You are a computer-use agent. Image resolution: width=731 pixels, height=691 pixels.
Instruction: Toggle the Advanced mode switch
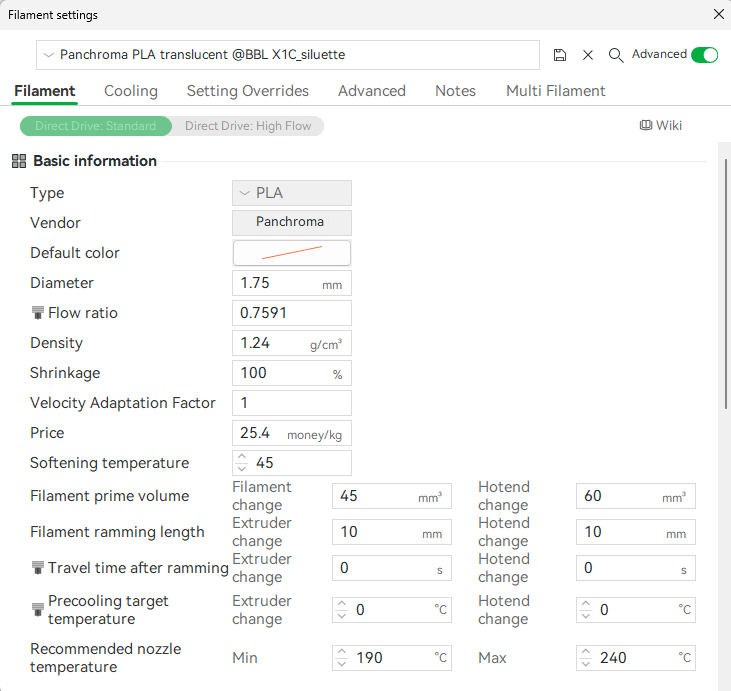pos(704,55)
